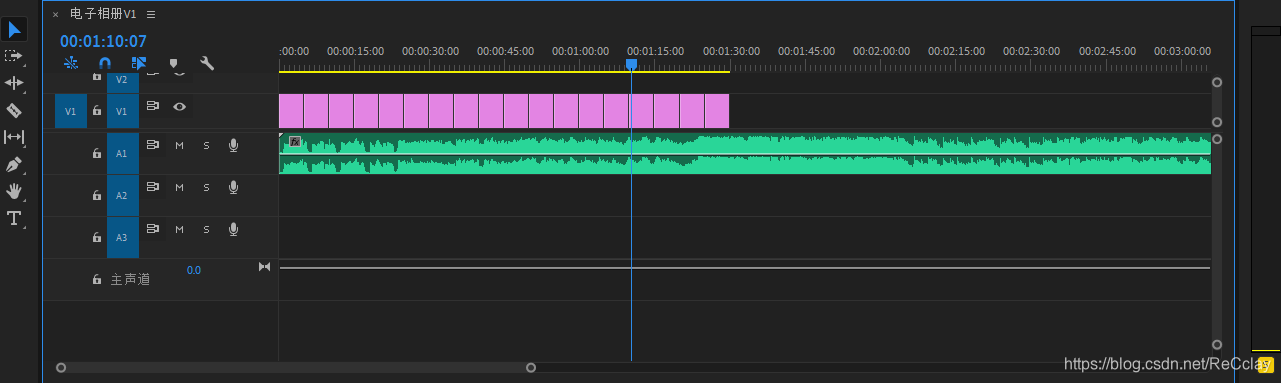Select the Track Select Forward tool
The height and width of the screenshot is (383, 1281).
[x=14, y=56]
